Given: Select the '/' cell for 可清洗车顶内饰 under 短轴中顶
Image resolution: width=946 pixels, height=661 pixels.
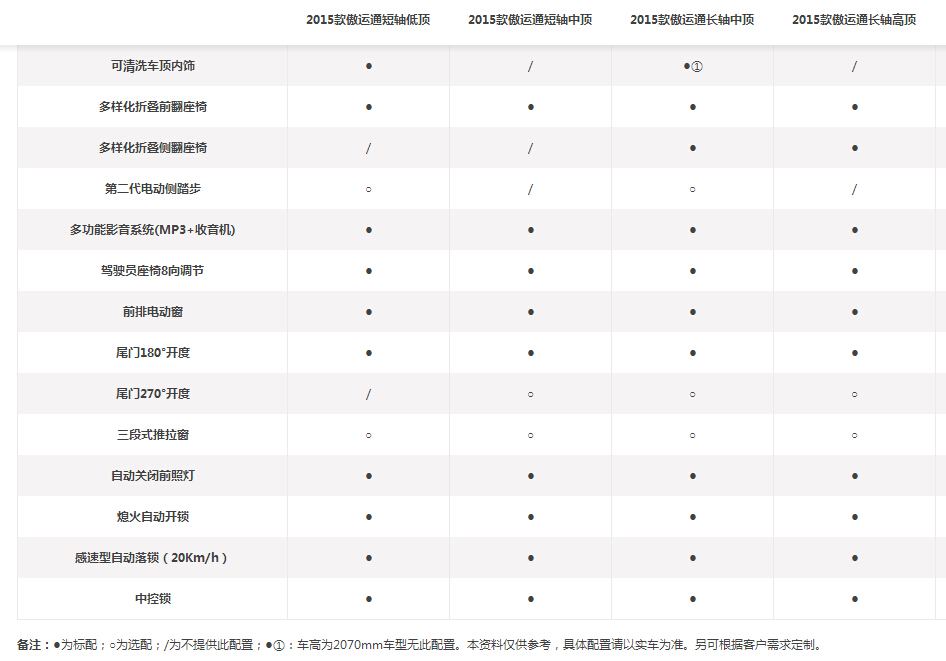Looking at the screenshot, I should click(x=530, y=66).
